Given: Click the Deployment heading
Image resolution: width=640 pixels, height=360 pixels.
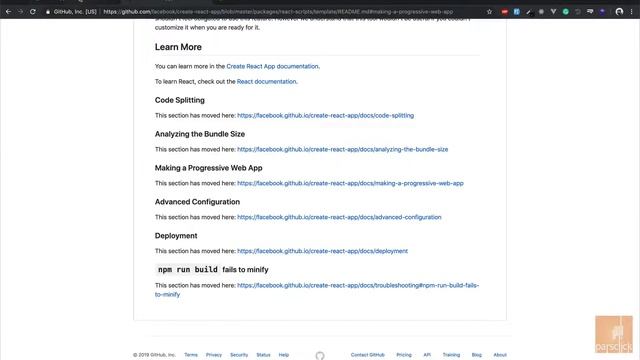Looking at the screenshot, I should (x=176, y=236).
